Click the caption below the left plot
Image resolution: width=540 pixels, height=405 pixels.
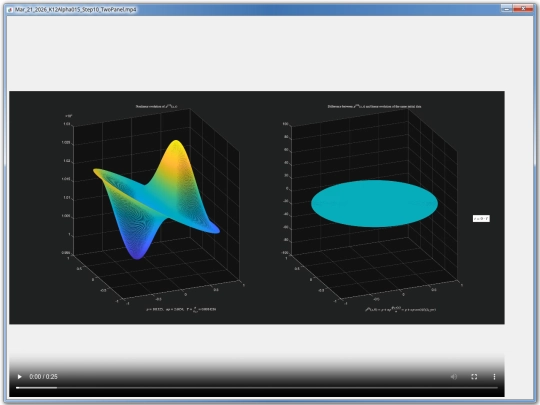pyautogui.click(x=181, y=309)
